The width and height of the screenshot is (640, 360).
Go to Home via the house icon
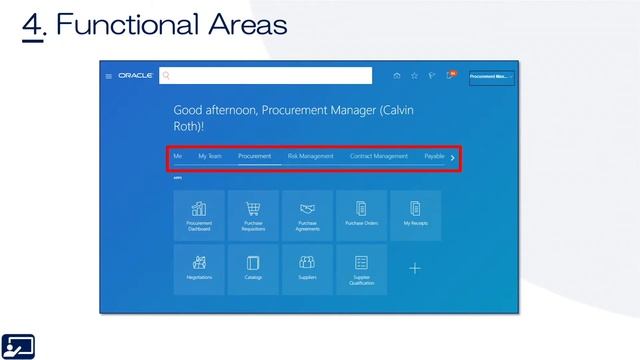pos(397,76)
